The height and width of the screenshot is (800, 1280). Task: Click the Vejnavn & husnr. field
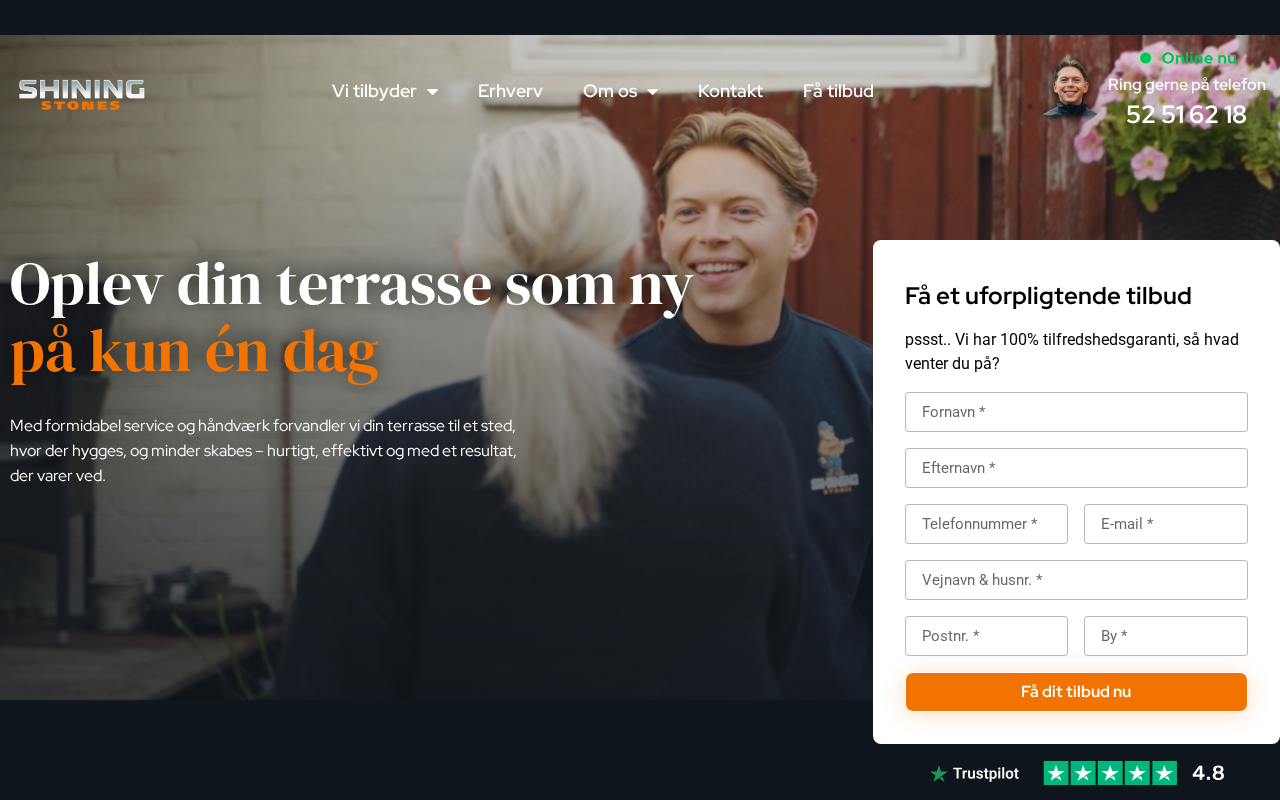(x=1076, y=580)
